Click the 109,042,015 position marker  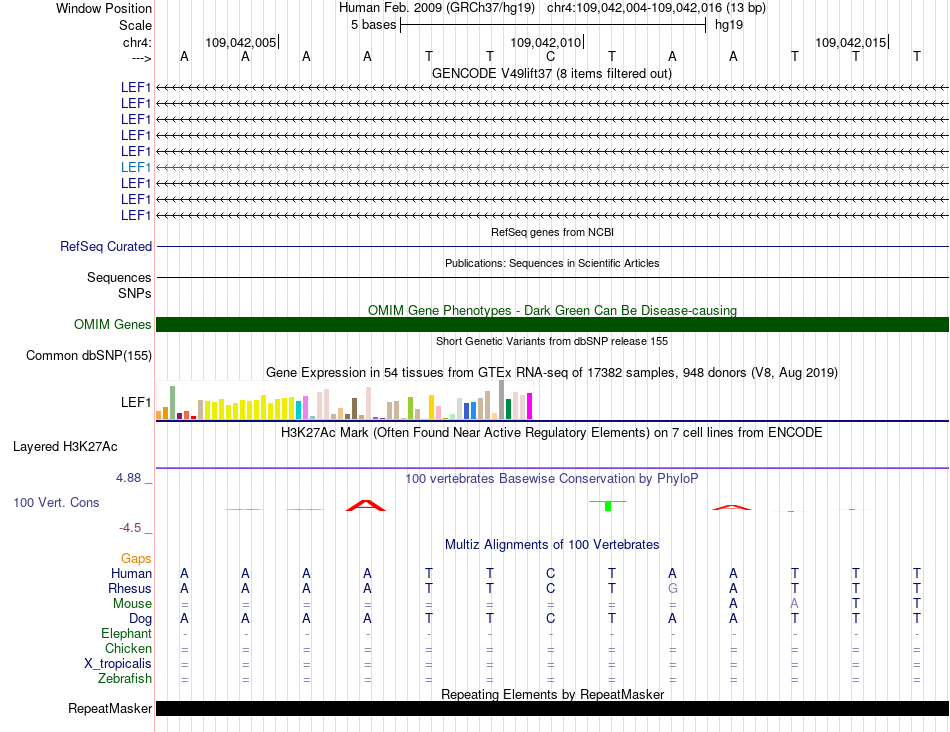point(851,42)
